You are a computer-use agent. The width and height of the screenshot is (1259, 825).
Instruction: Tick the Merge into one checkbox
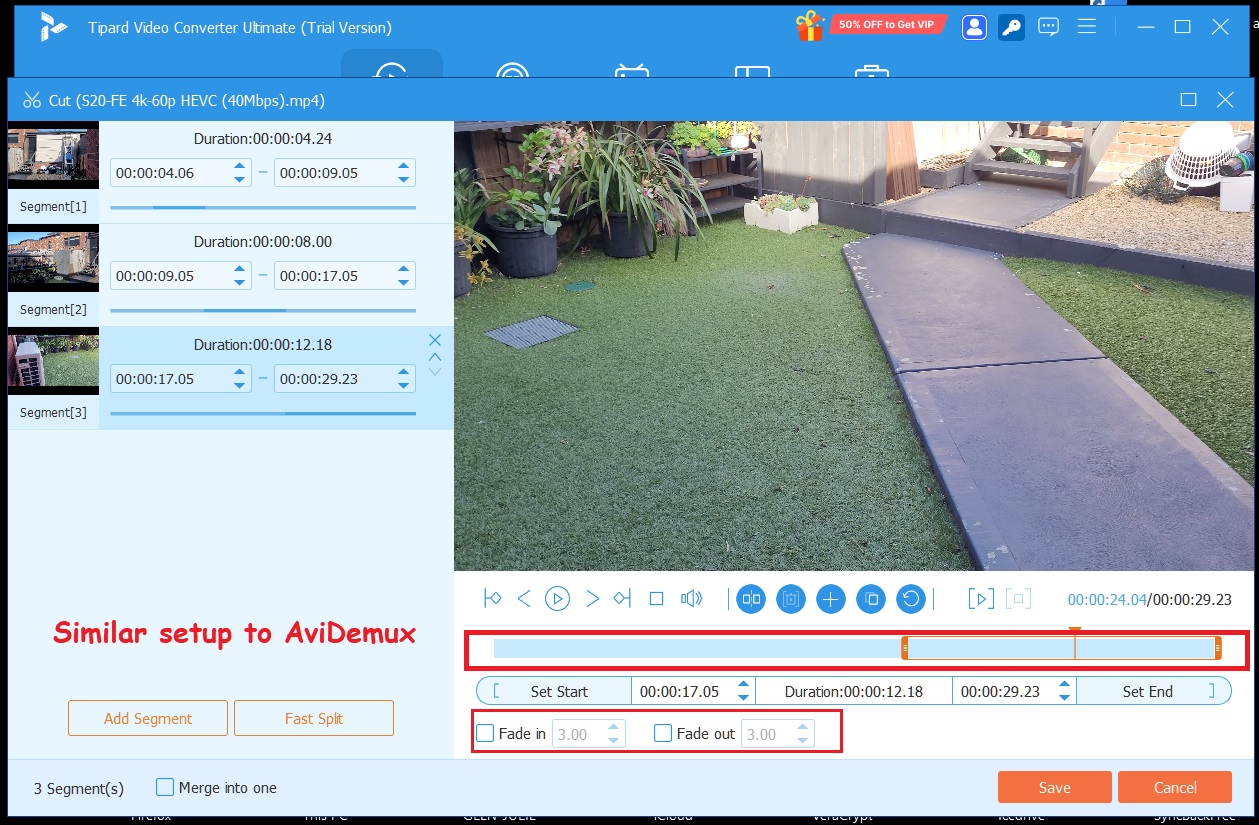[x=165, y=787]
